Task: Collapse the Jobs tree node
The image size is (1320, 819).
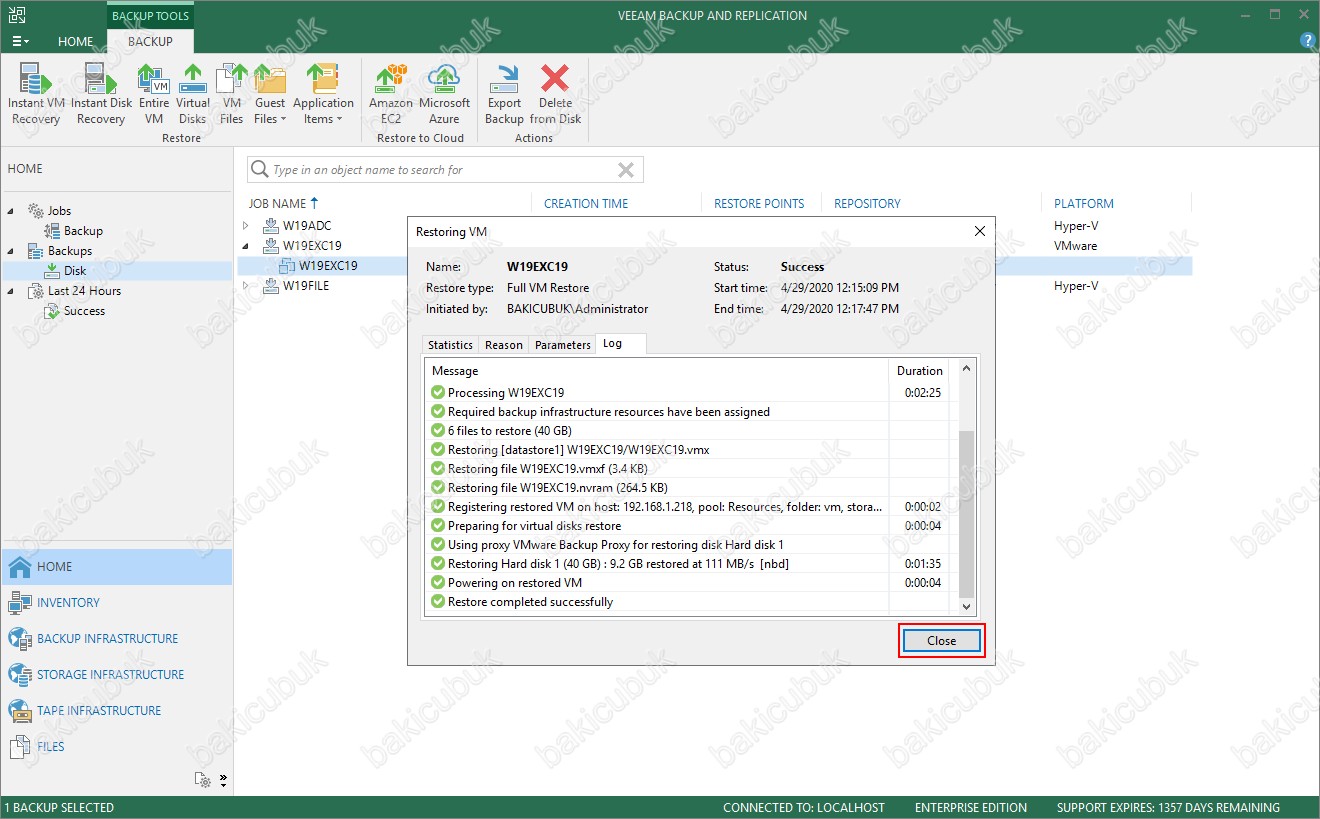Action: [12, 211]
